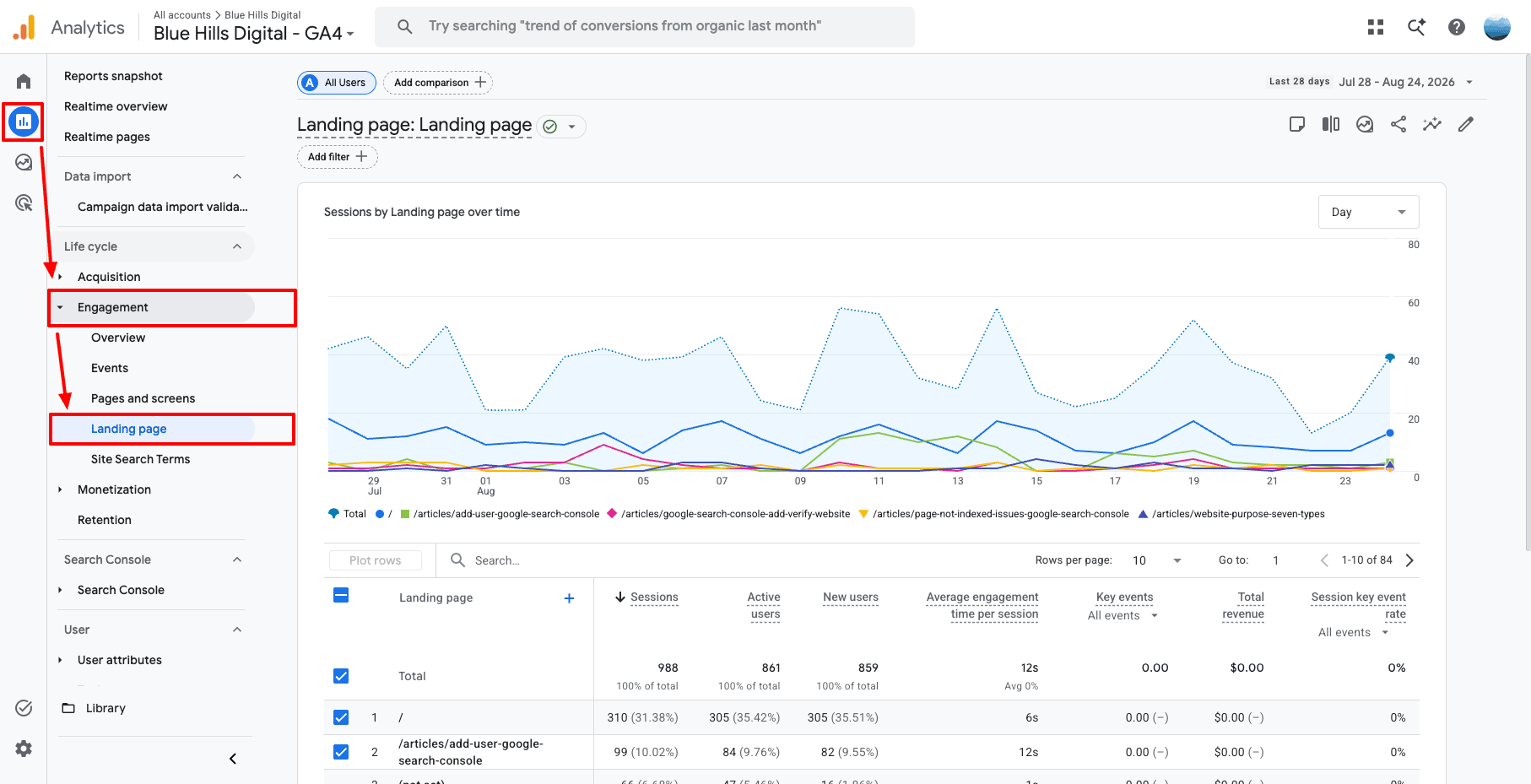Open the Advertising icon in left rail
The width and height of the screenshot is (1531, 784).
click(x=24, y=203)
